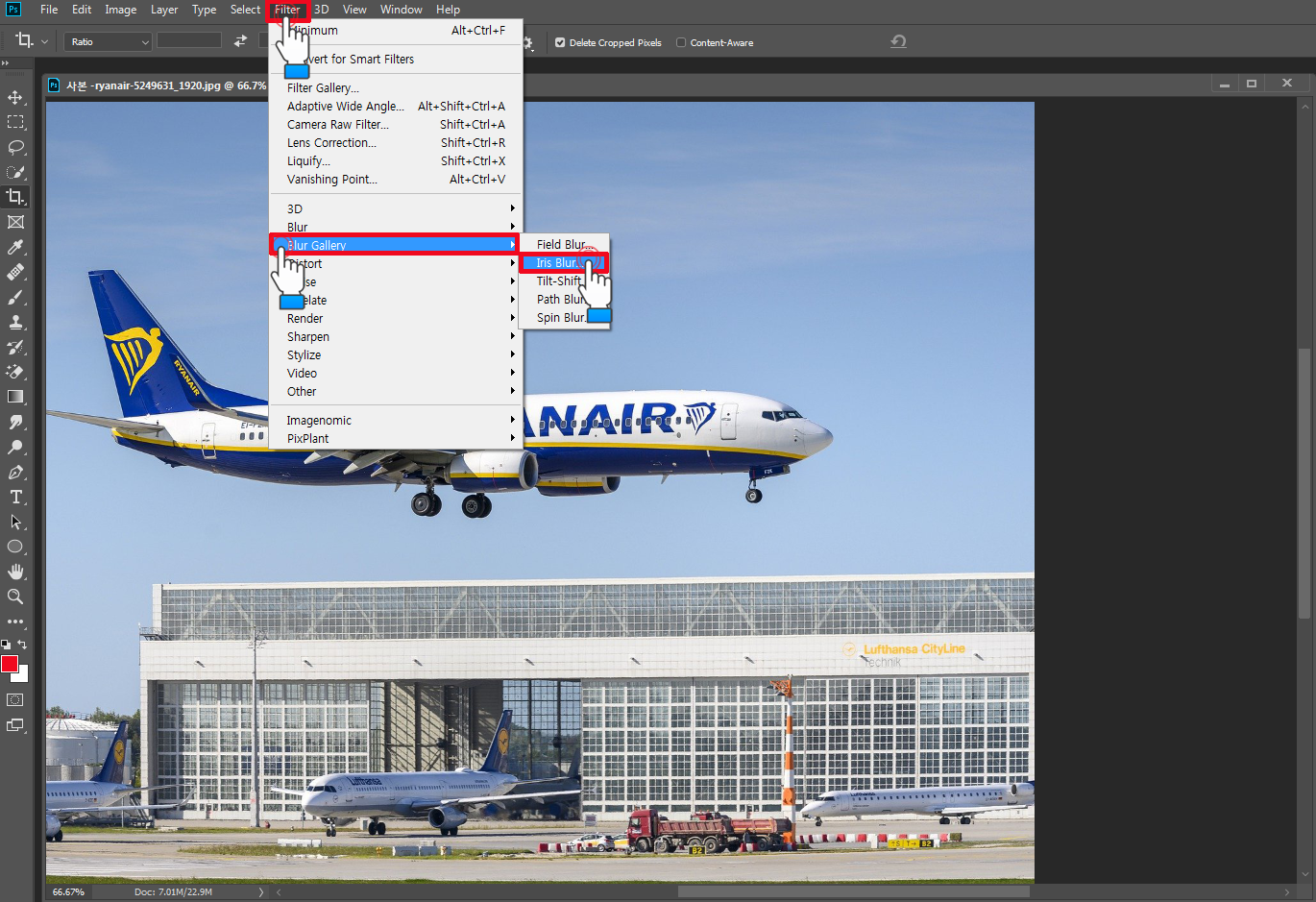The height and width of the screenshot is (902, 1316).
Task: Select the Dodge tool
Action: 15,447
